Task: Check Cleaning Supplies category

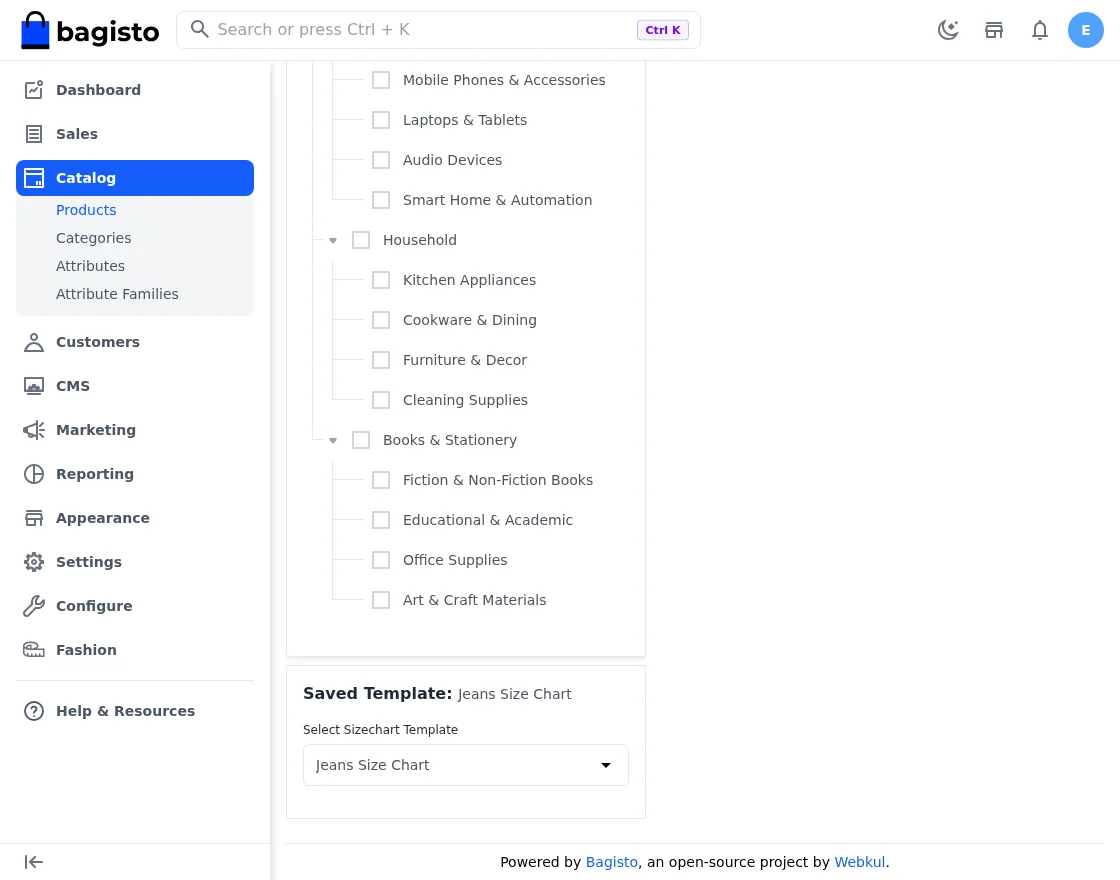Action: point(381,400)
